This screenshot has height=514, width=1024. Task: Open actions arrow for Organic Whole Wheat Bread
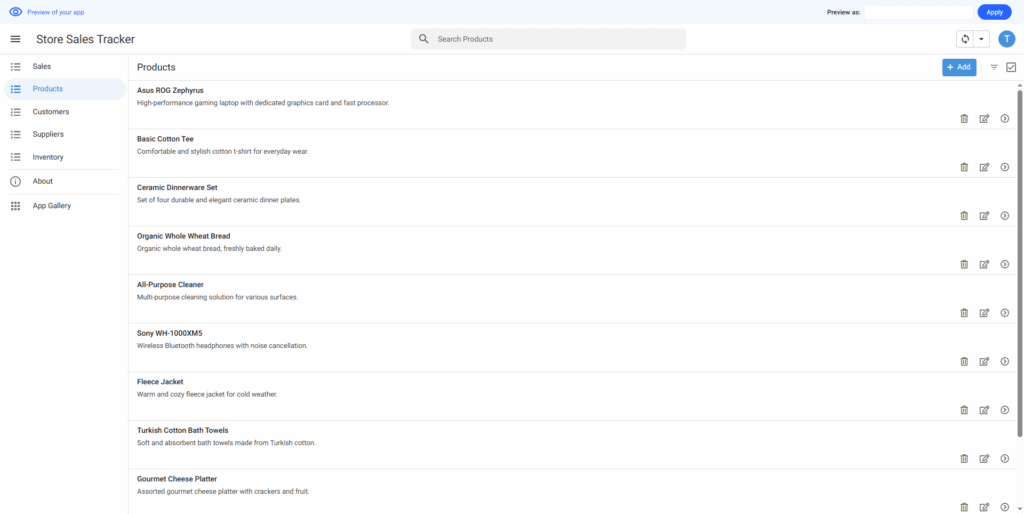click(x=1004, y=264)
